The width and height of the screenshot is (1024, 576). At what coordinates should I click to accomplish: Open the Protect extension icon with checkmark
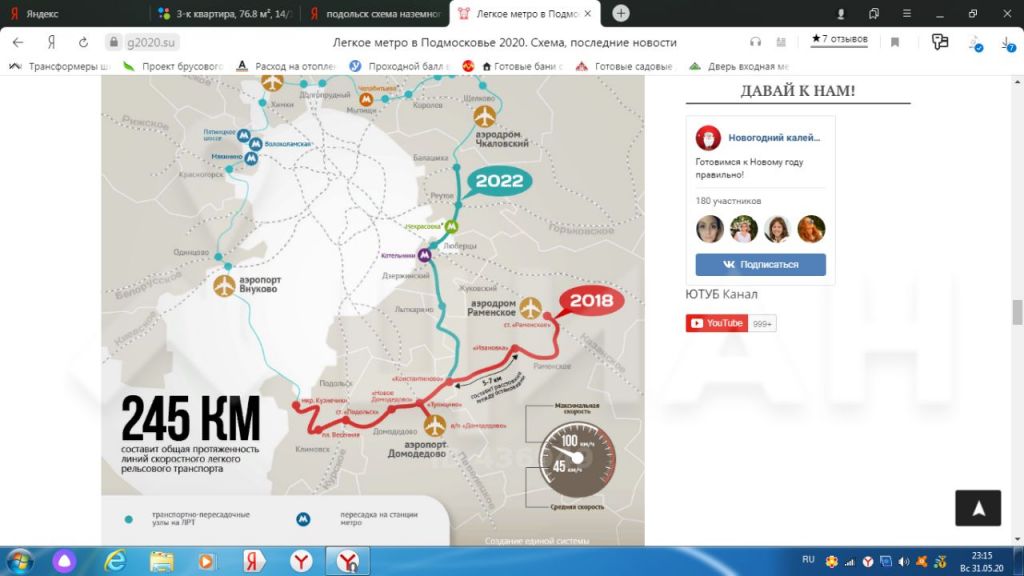click(x=976, y=44)
